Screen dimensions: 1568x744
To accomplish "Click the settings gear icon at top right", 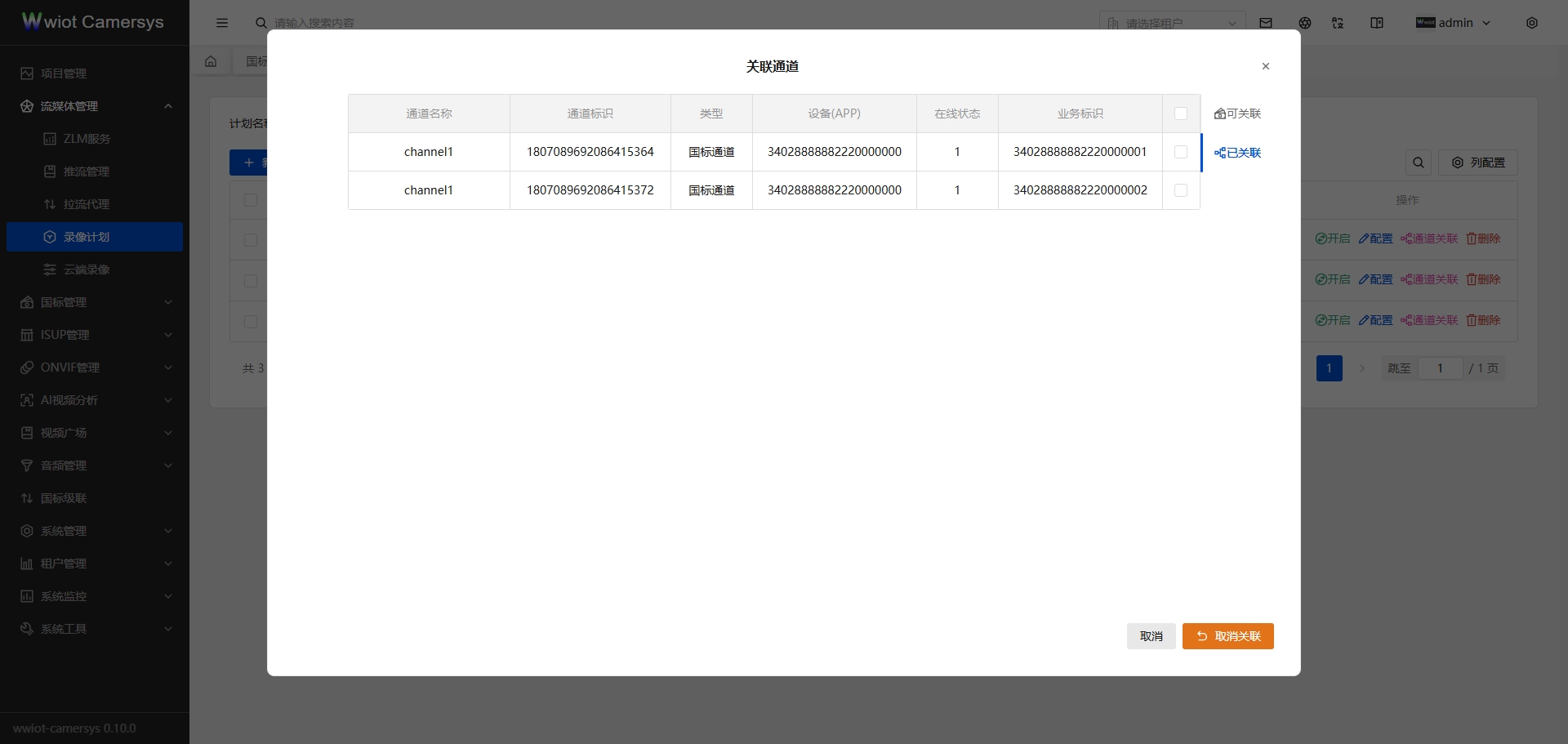I will tap(1532, 23).
